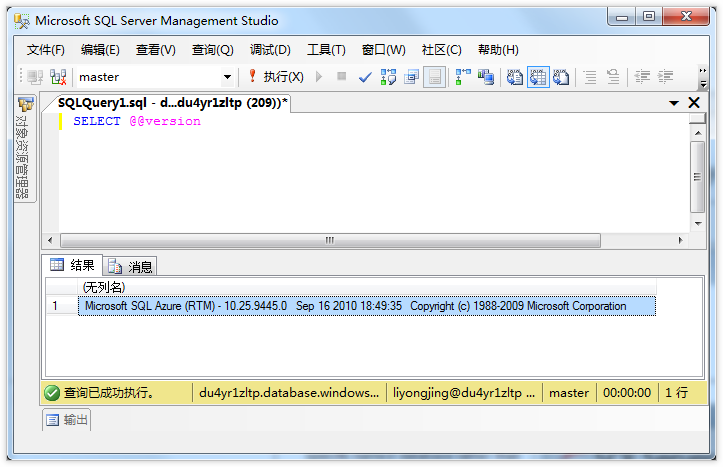The image size is (723, 467).
Task: Open the 查看(V) menu
Action: pos(155,50)
